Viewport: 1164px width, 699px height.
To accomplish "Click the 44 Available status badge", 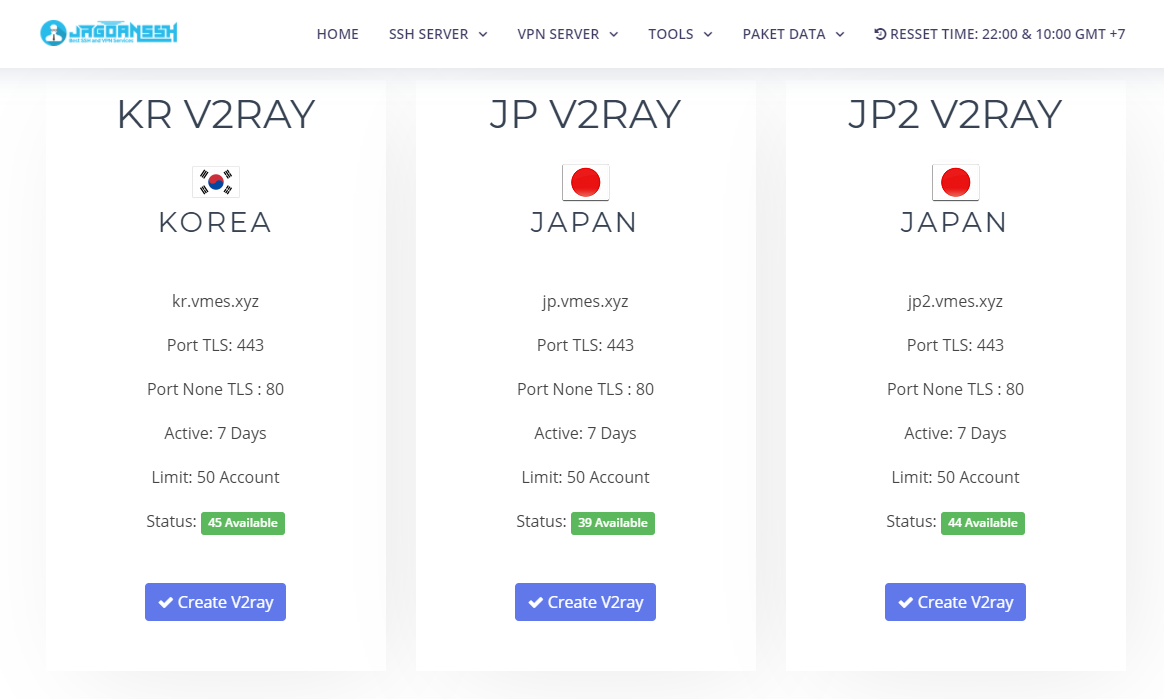I will pyautogui.click(x=983, y=523).
